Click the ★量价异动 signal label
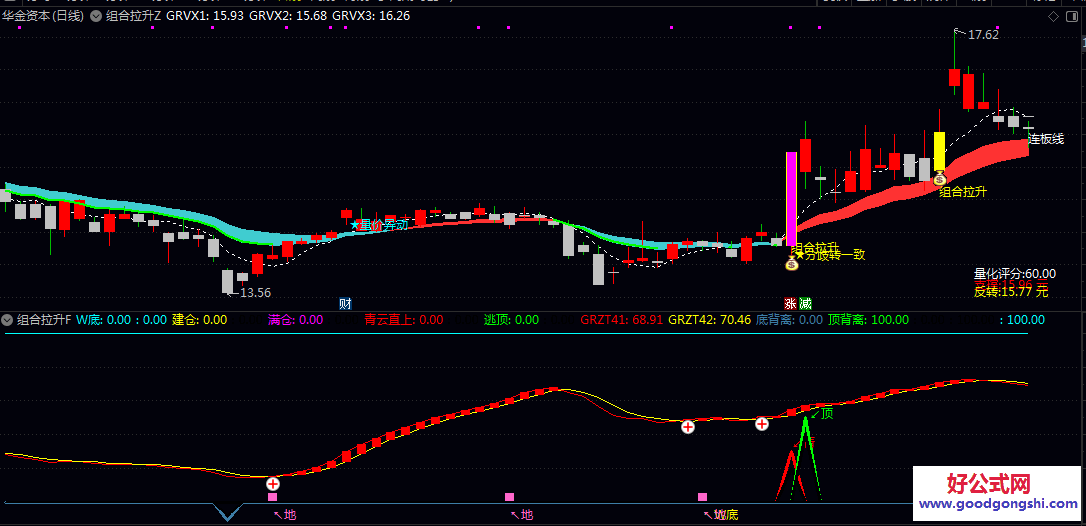Image resolution: width=1086 pixels, height=526 pixels. [x=378, y=225]
